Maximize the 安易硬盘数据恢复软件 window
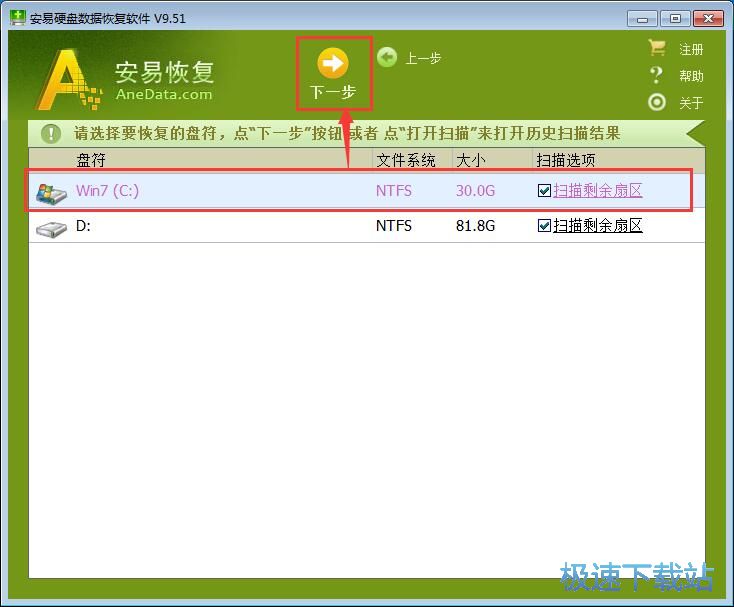This screenshot has width=734, height=607. click(x=675, y=19)
